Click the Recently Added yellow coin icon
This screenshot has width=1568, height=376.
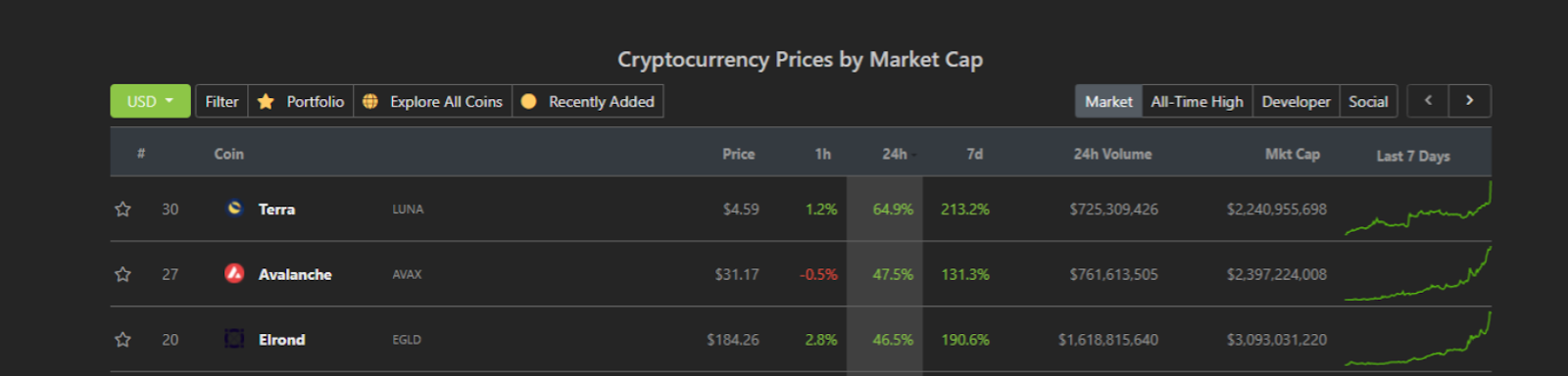click(x=528, y=101)
